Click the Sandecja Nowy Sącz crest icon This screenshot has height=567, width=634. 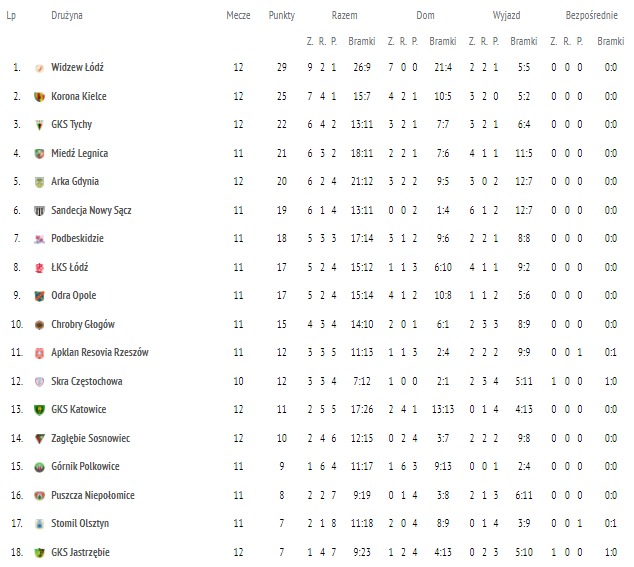[39, 211]
